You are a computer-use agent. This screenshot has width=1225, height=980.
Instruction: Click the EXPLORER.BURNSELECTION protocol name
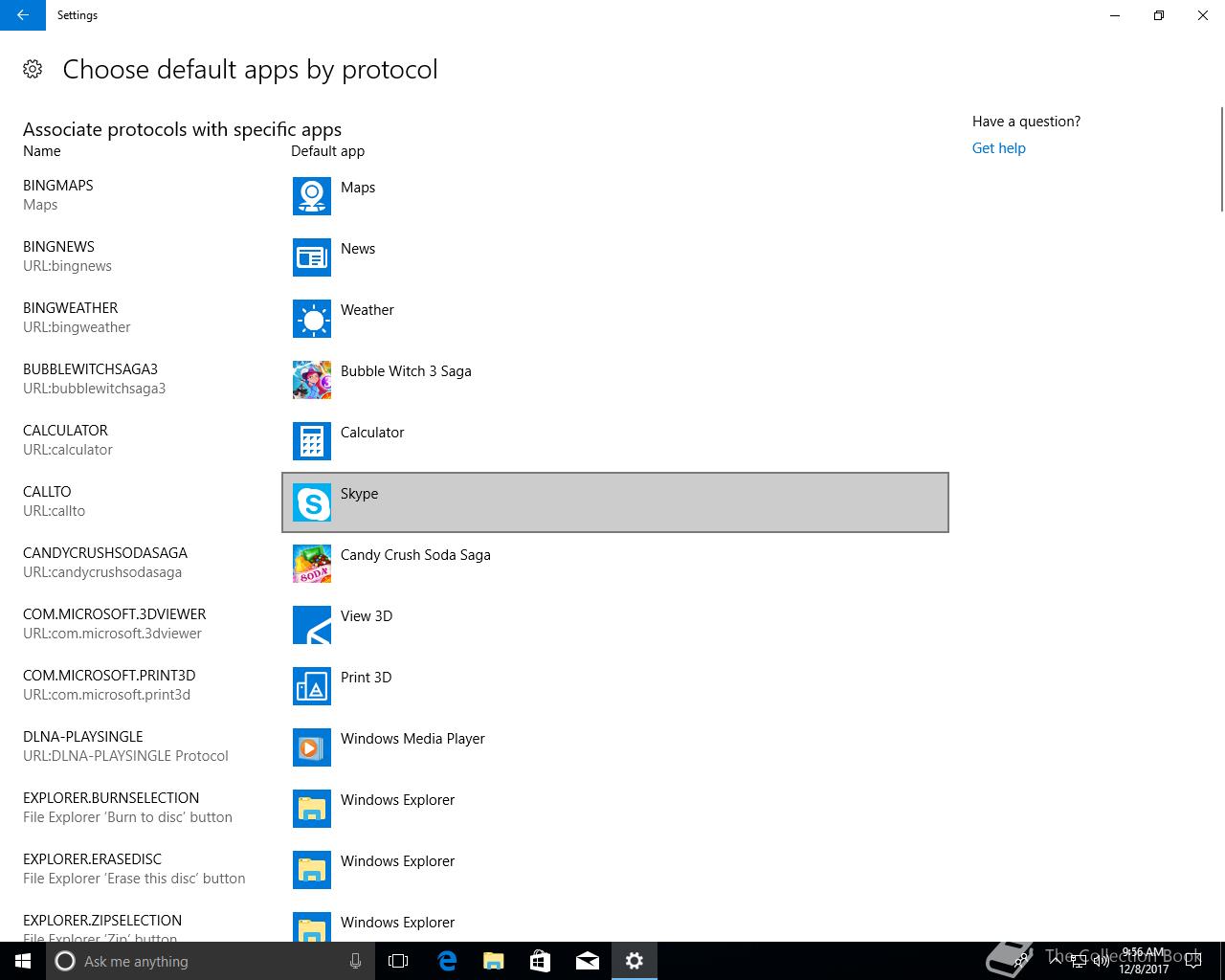111,798
